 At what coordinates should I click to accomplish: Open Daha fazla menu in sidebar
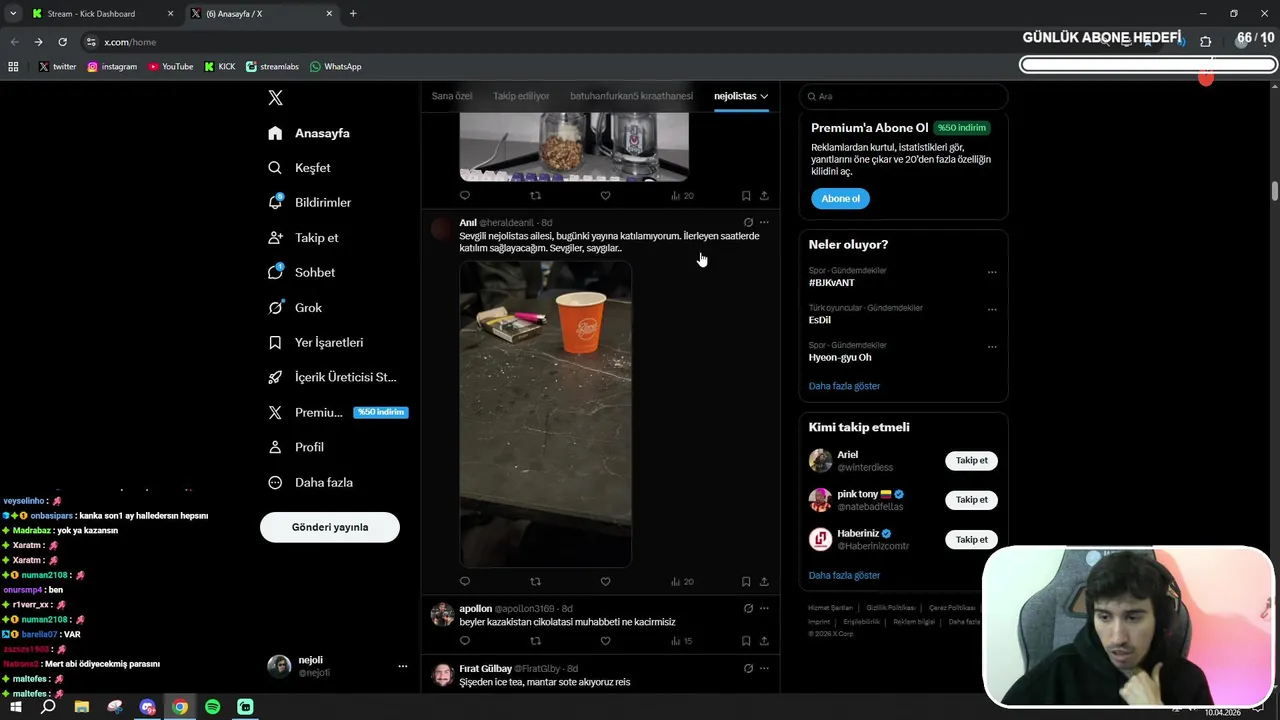click(310, 482)
